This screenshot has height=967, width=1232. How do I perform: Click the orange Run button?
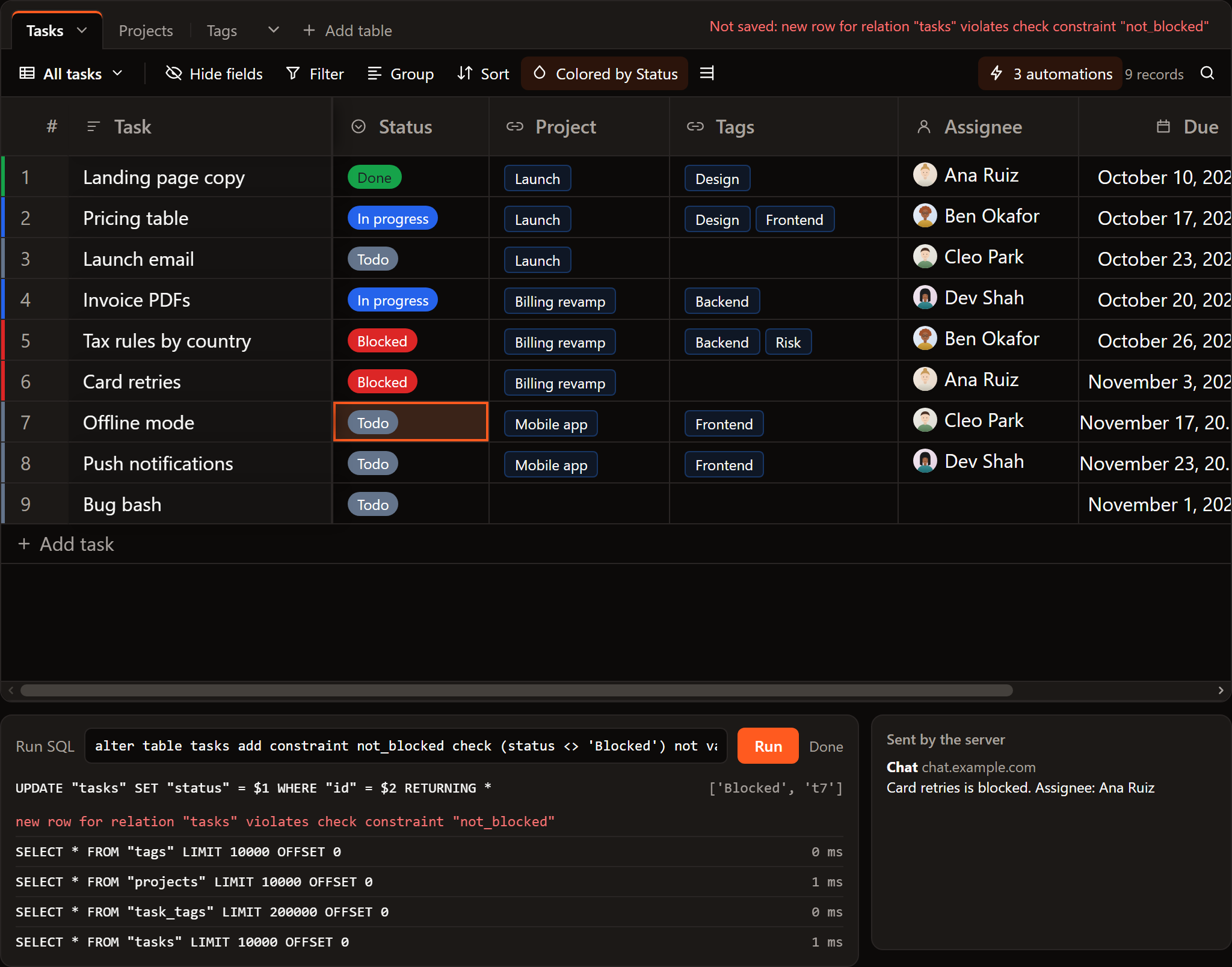(x=768, y=746)
